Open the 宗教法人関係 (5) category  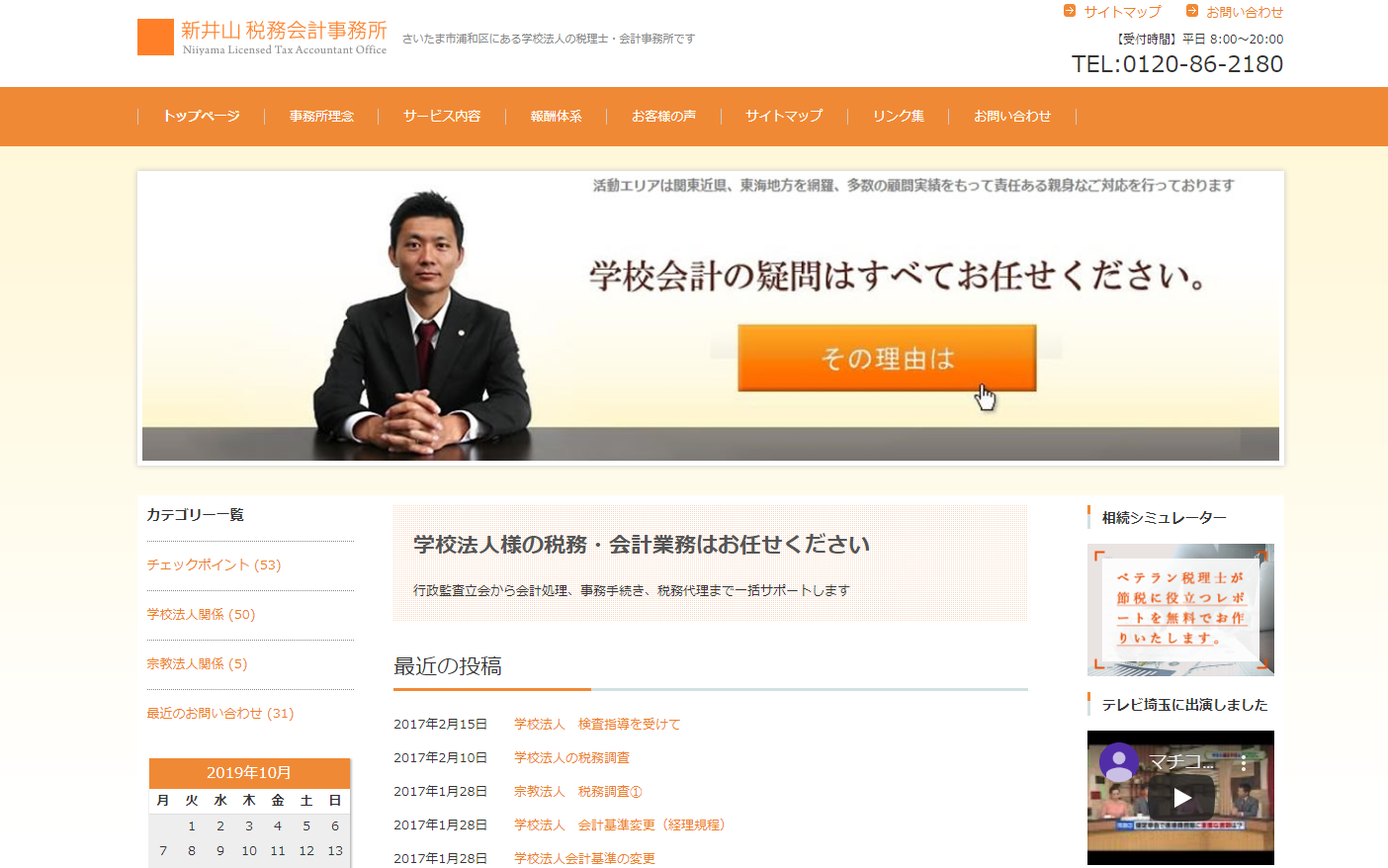(197, 663)
